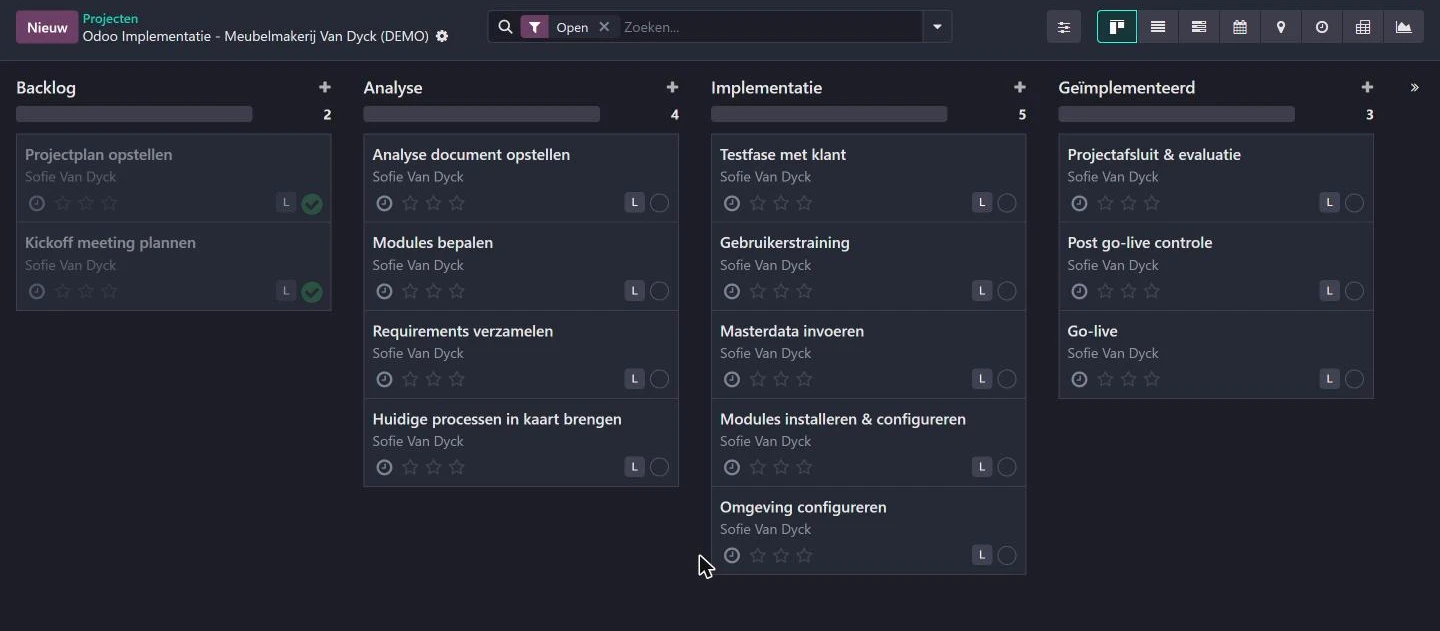
Task: Open Graph view
Action: [x=1404, y=27]
